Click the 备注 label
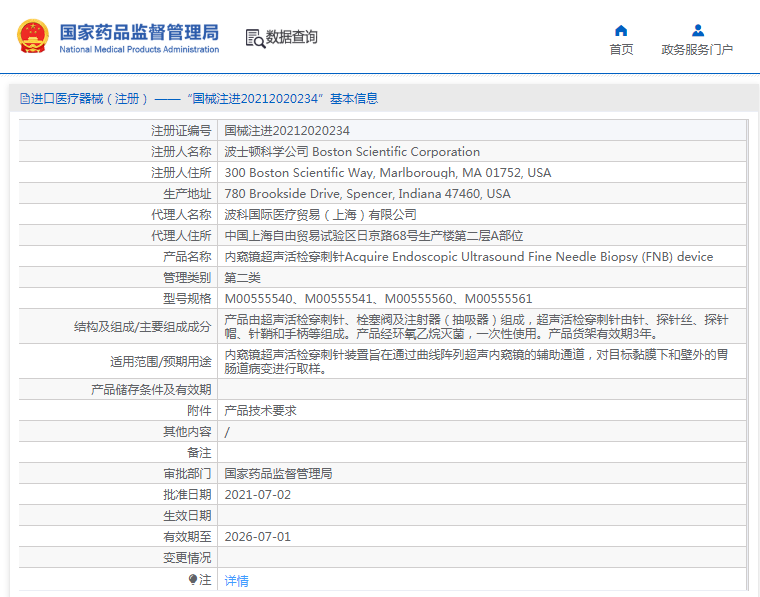The image size is (760, 597). click(x=199, y=453)
